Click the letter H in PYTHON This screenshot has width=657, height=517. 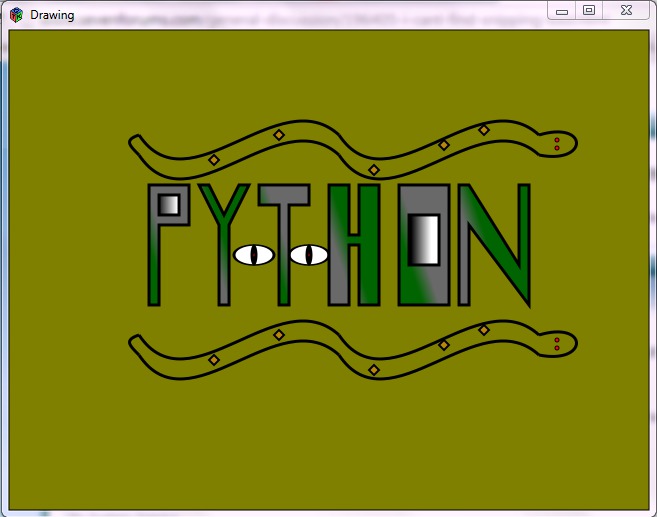[x=354, y=245]
